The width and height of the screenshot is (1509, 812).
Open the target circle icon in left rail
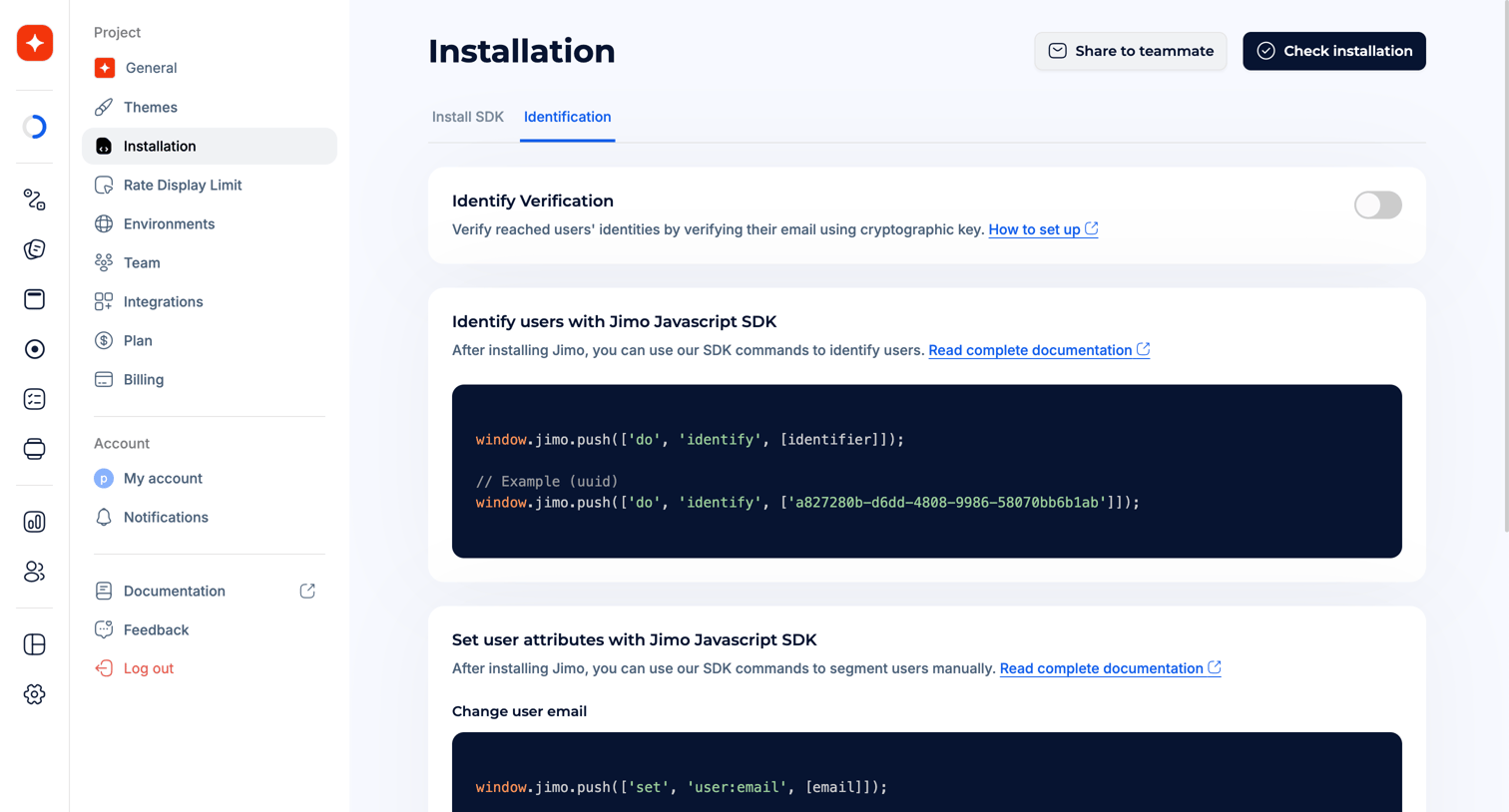point(35,349)
